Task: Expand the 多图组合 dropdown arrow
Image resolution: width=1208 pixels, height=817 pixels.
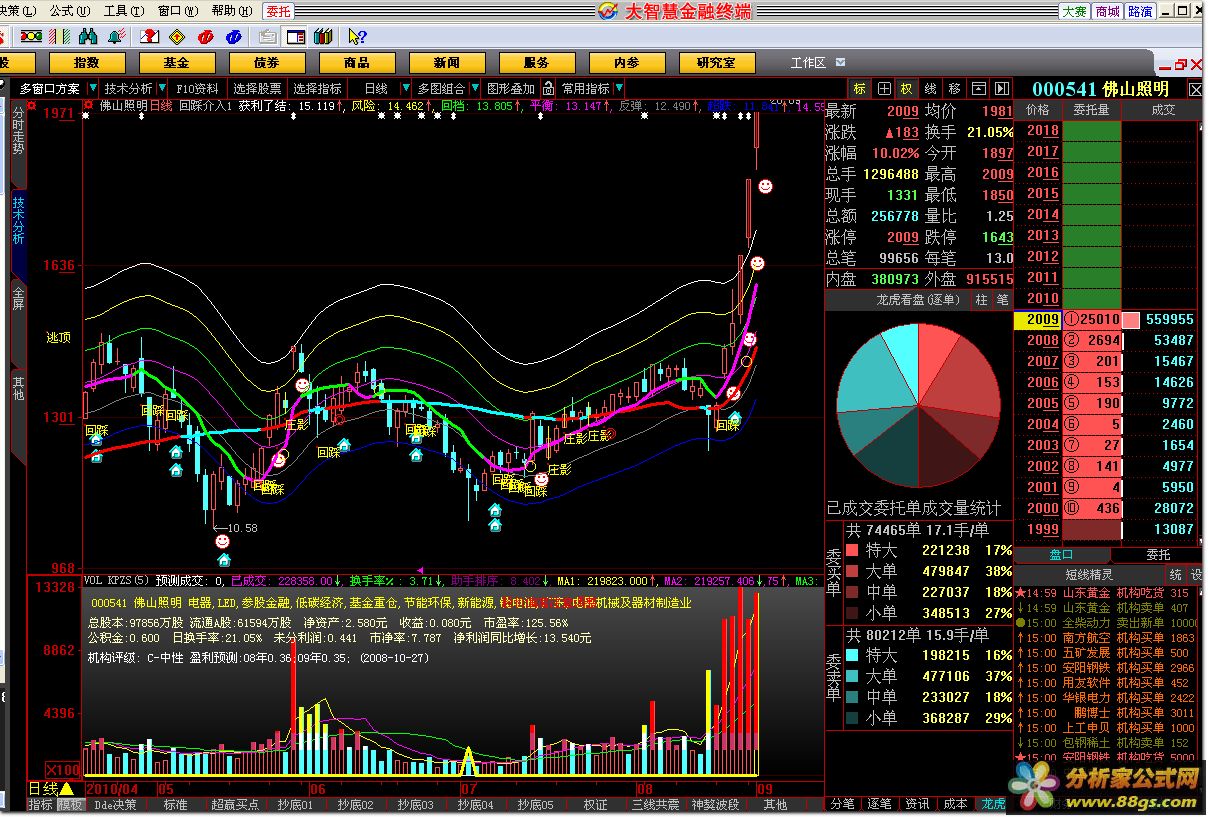Action: pos(475,88)
